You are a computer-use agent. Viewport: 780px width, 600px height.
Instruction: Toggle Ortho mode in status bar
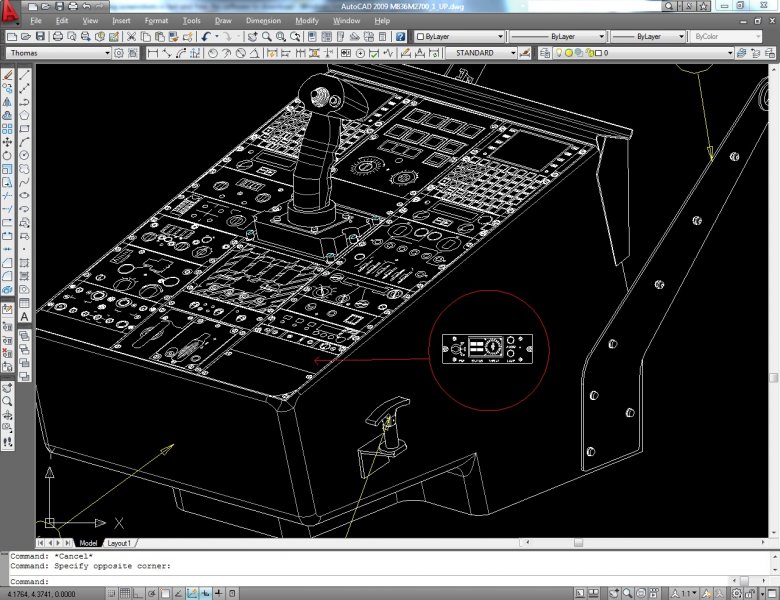point(138,594)
